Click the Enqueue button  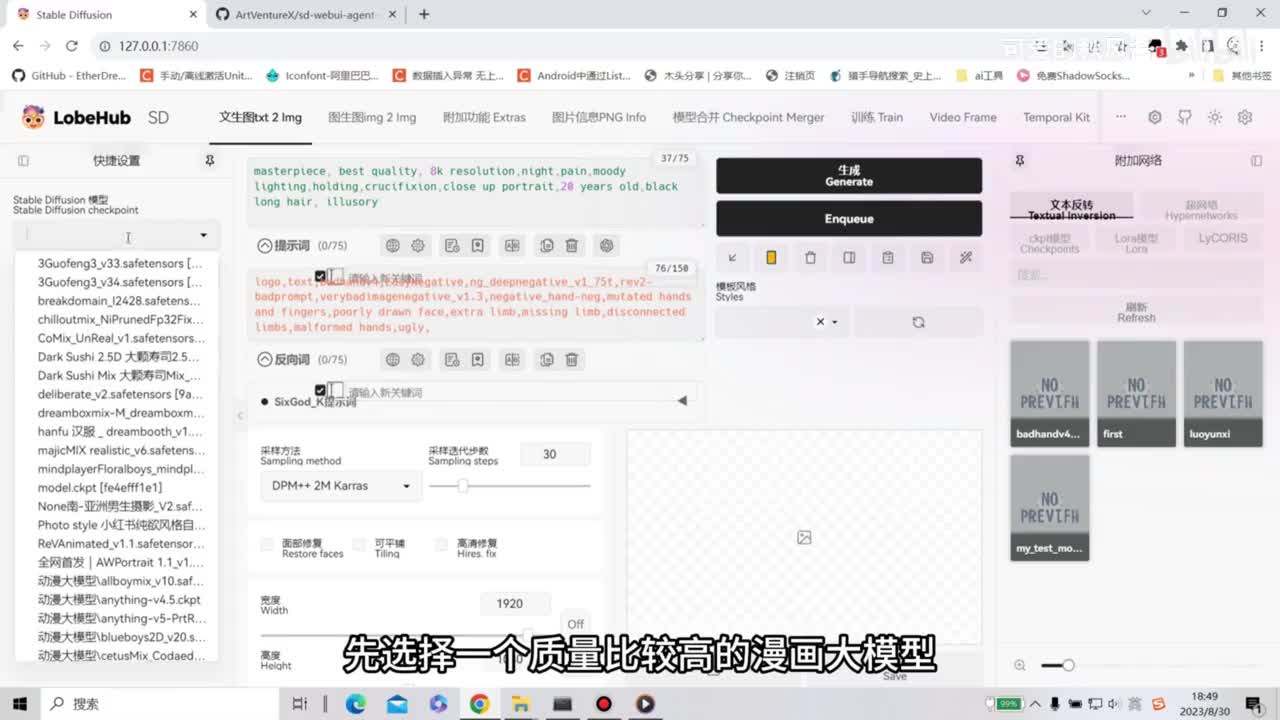click(x=848, y=219)
